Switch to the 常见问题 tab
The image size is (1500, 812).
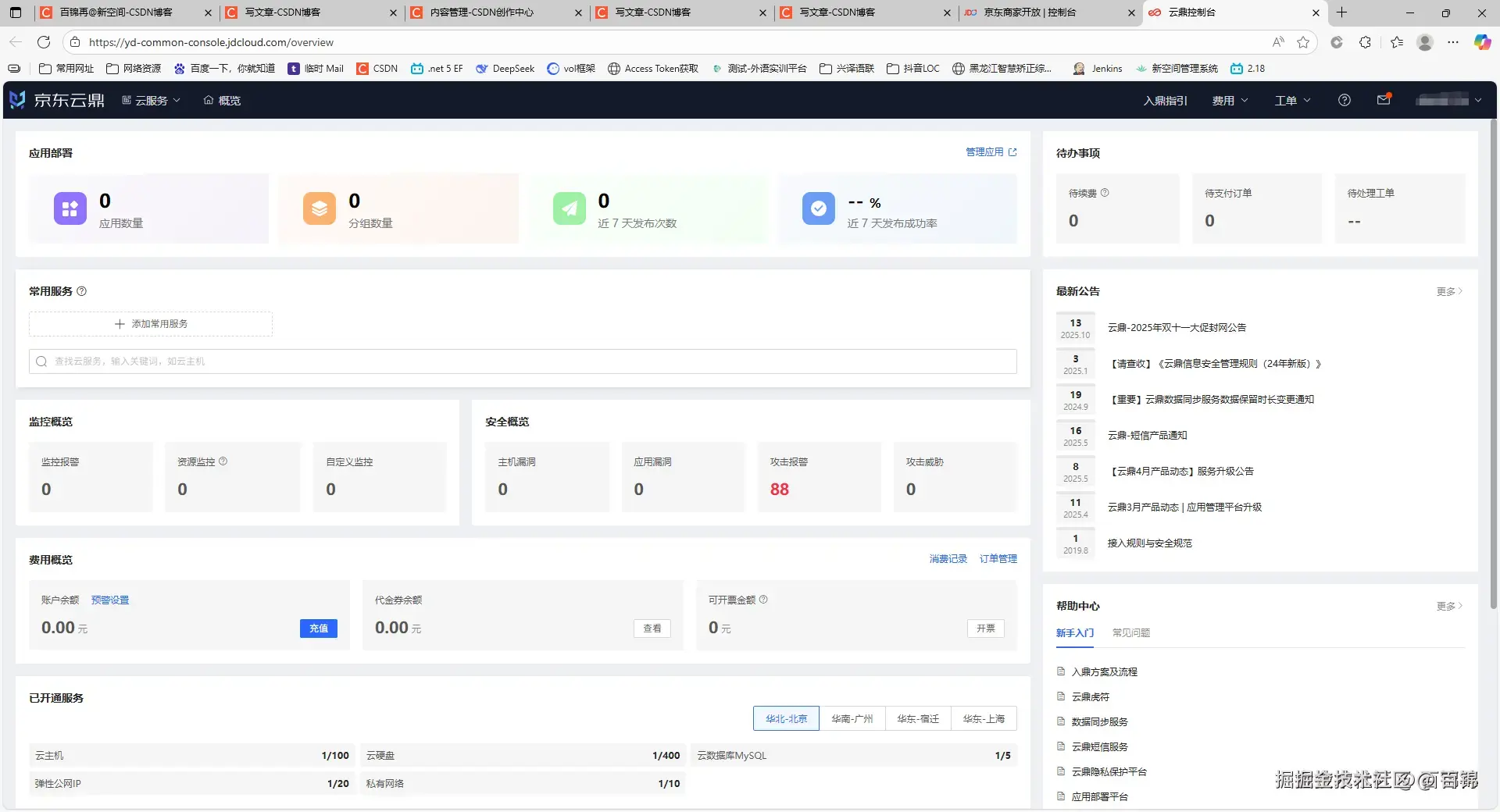coord(1130,632)
